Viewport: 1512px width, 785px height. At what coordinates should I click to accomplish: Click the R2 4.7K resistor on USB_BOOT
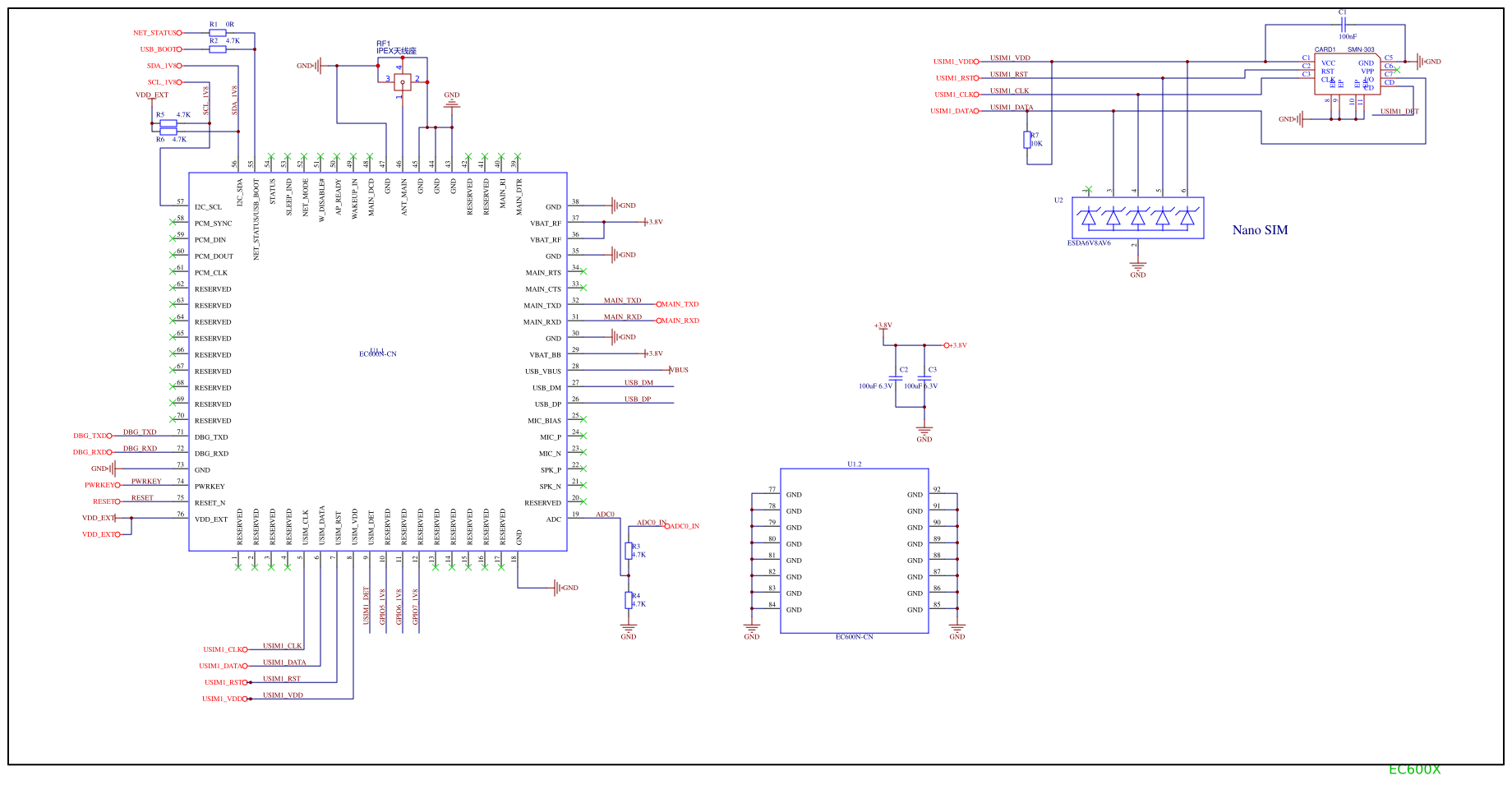click(217, 49)
